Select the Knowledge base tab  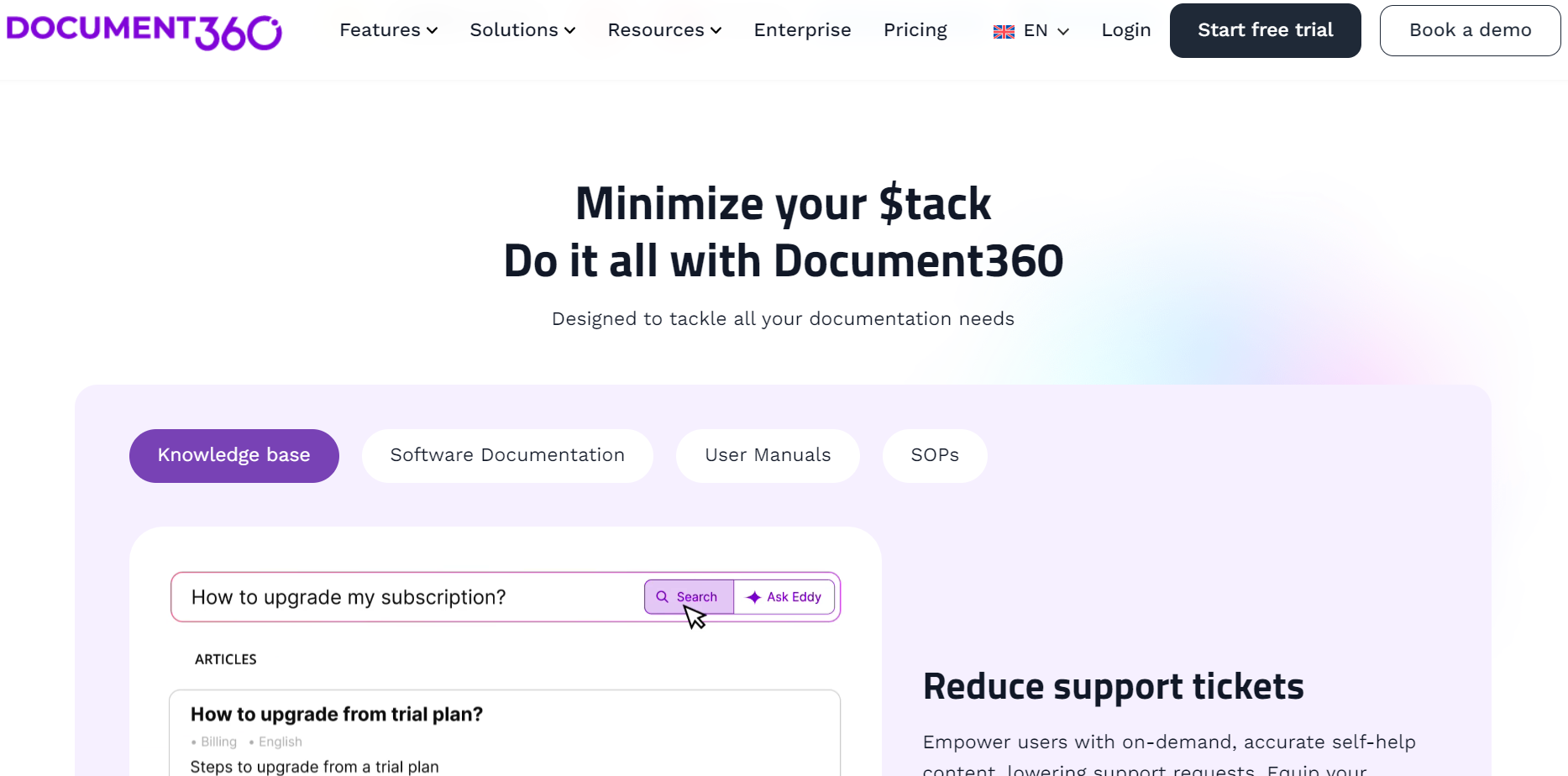click(x=234, y=455)
